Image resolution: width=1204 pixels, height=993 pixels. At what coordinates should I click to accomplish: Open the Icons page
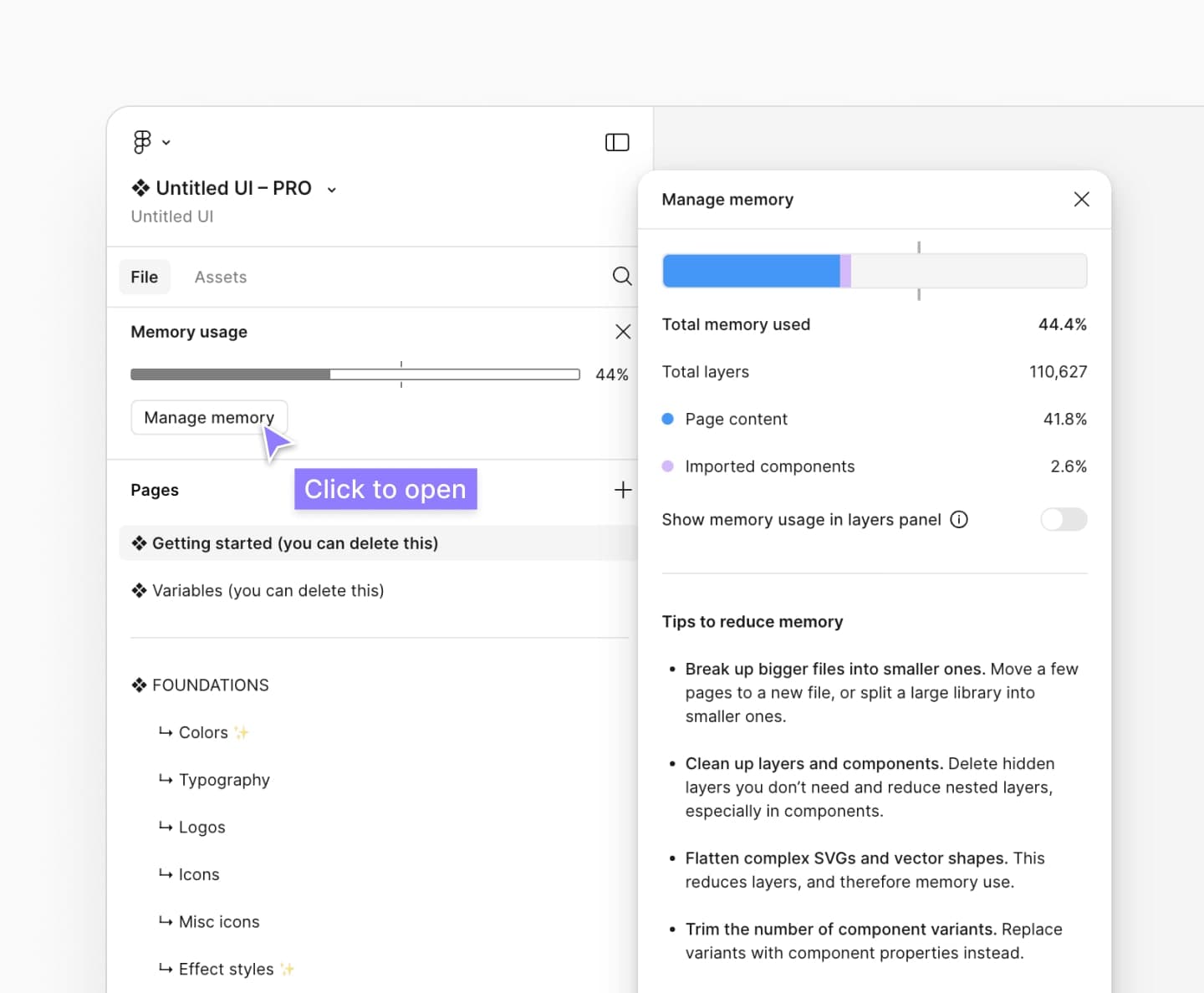click(189, 874)
